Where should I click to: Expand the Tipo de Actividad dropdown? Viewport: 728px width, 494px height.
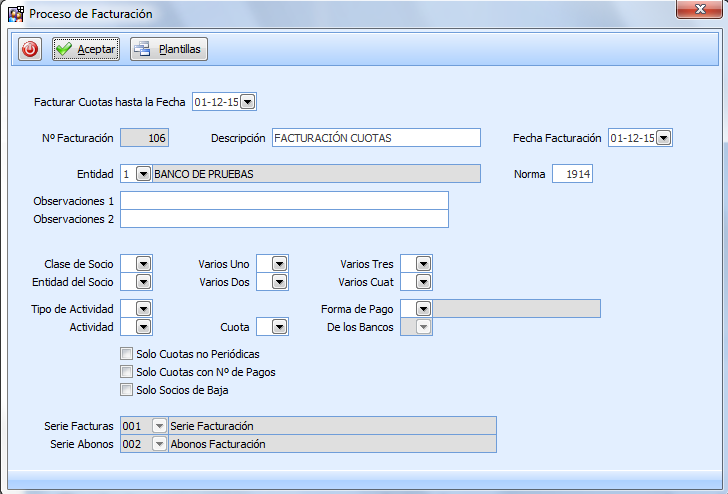click(143, 309)
